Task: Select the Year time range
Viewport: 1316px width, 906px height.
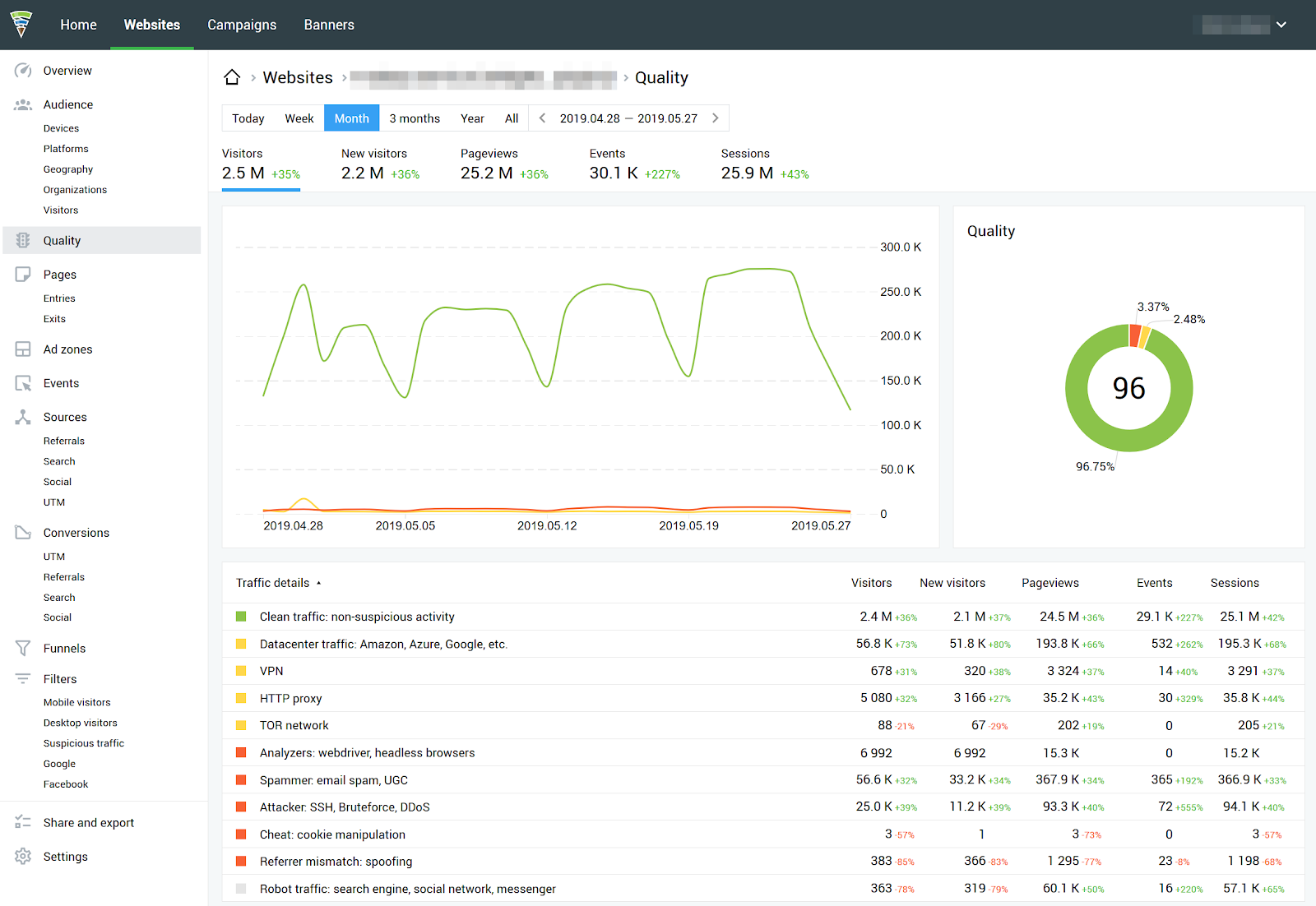Action: (x=472, y=118)
